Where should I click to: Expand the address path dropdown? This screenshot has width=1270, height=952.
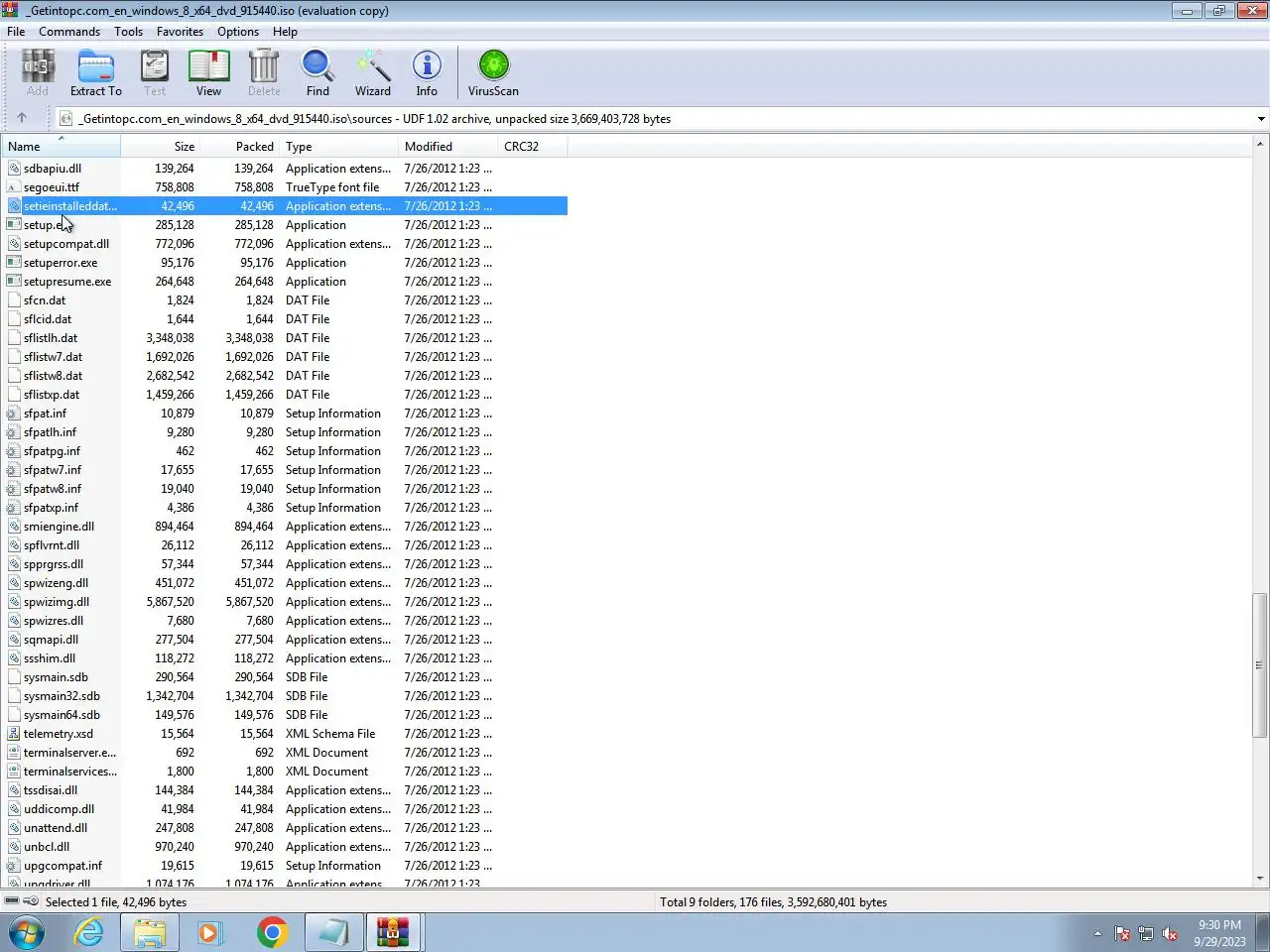click(1261, 119)
